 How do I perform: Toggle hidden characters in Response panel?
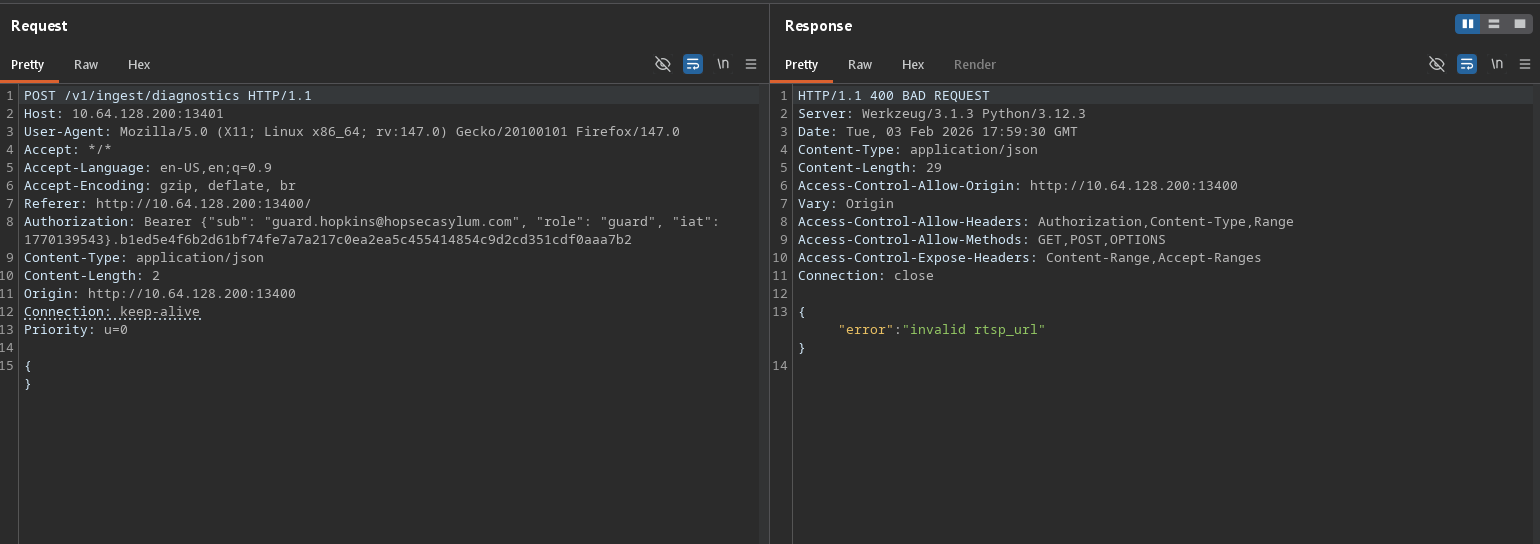1437,64
